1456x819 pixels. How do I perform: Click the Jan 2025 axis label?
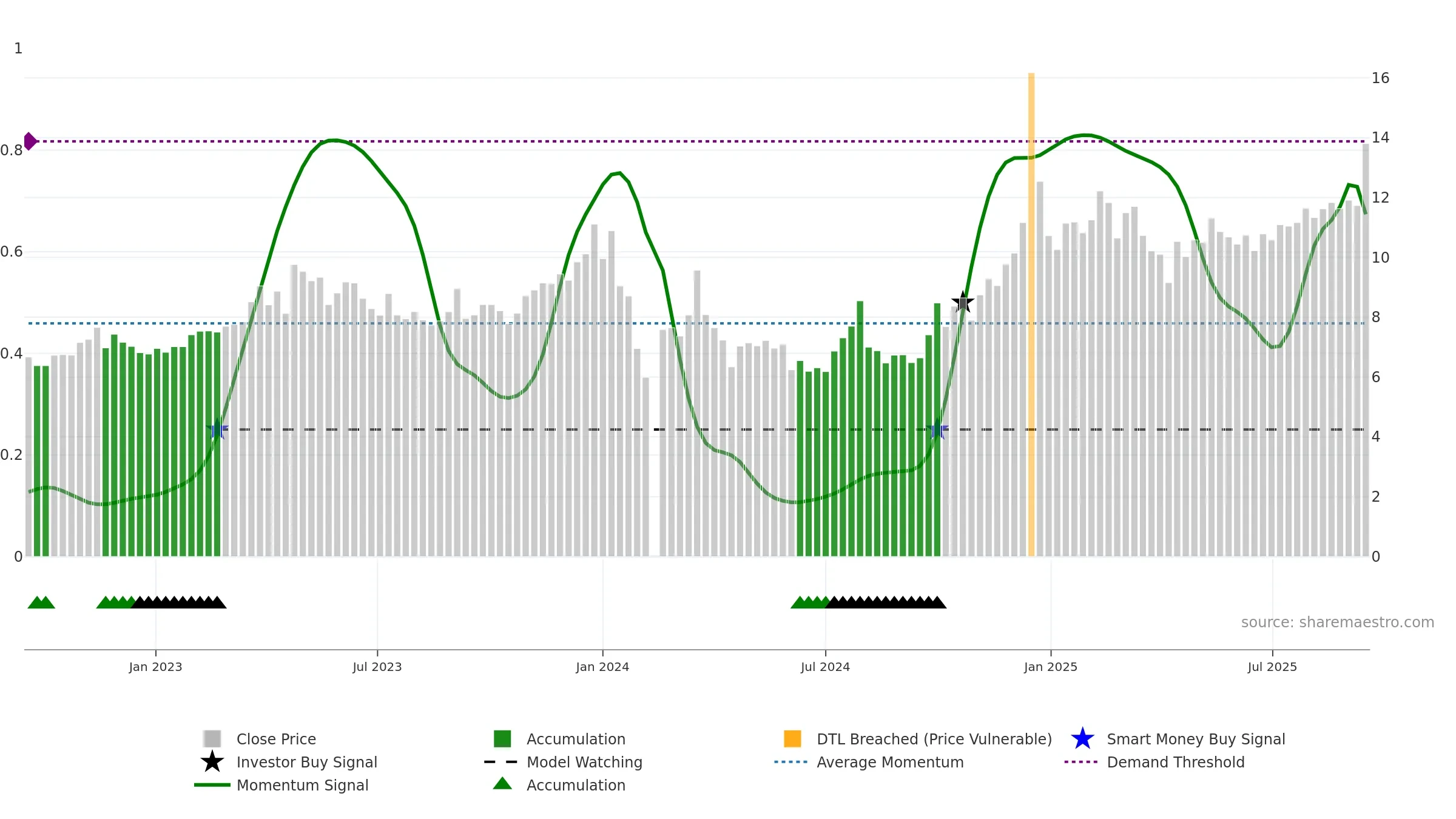(1051, 667)
